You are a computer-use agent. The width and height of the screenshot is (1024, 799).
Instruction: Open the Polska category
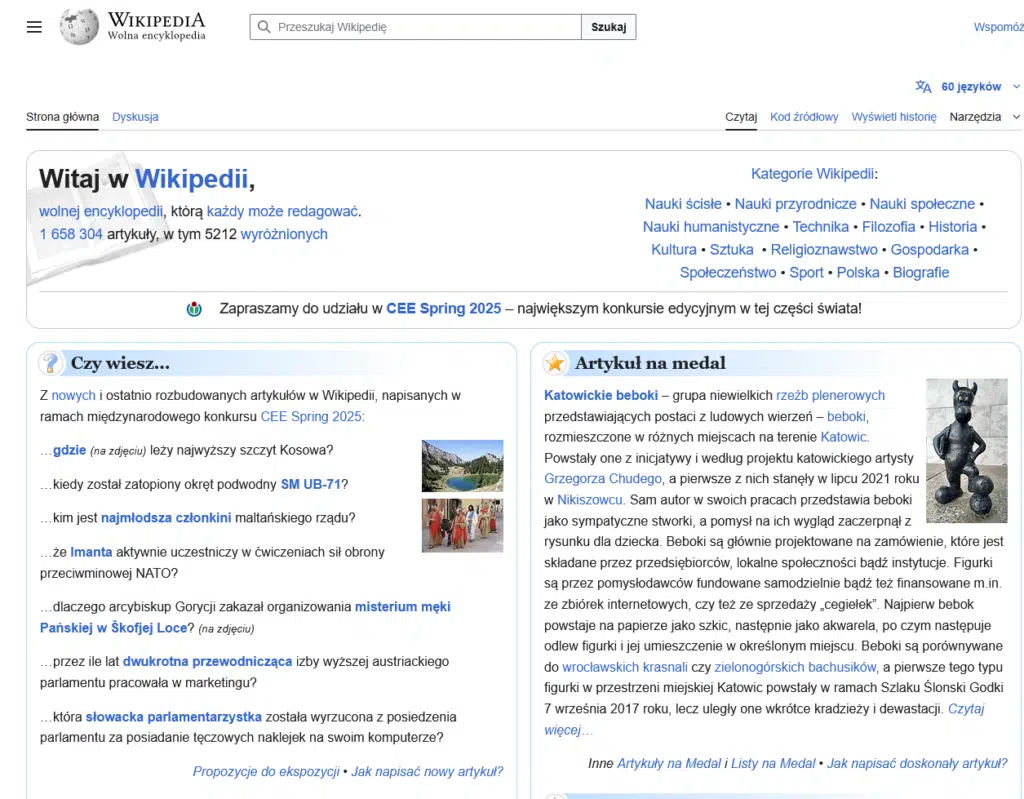click(x=858, y=272)
